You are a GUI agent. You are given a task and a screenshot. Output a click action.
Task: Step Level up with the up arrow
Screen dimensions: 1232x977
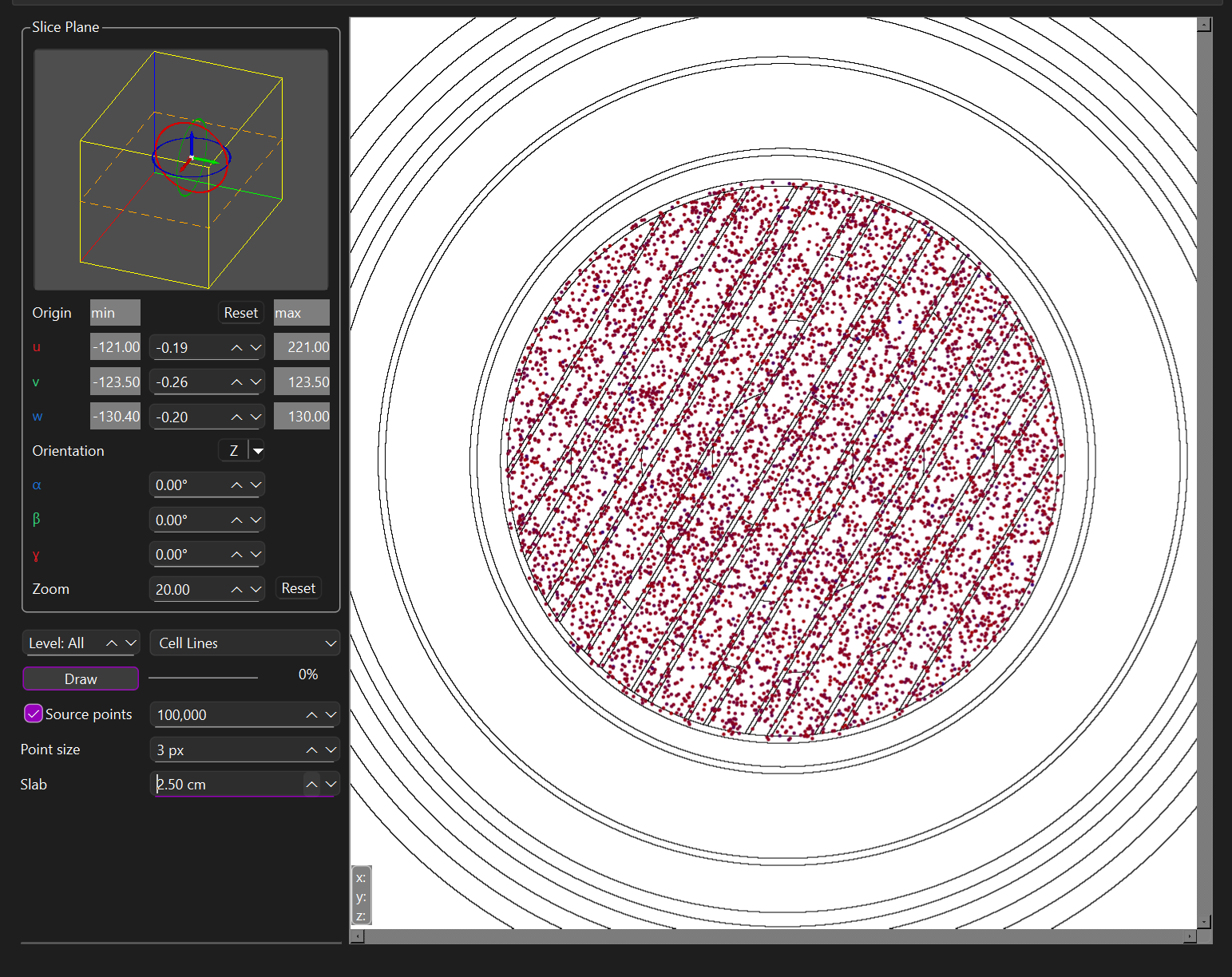pyautogui.click(x=112, y=643)
